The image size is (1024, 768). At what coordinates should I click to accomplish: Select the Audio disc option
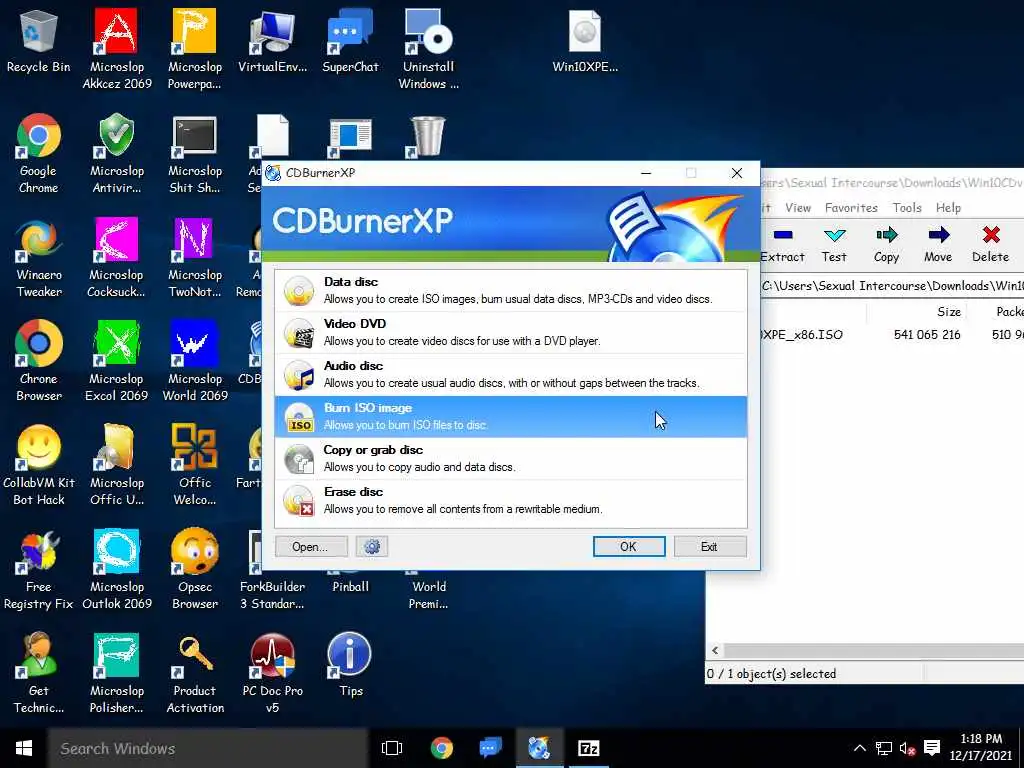click(511, 374)
